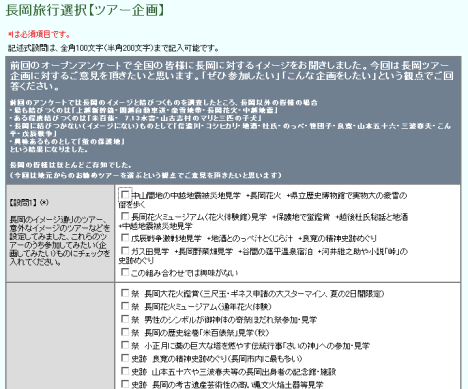This screenshot has height=389, width=468.
Task: Select 長岡花火ミュージアム(通年花火体験) checkbox
Action: click(125, 306)
